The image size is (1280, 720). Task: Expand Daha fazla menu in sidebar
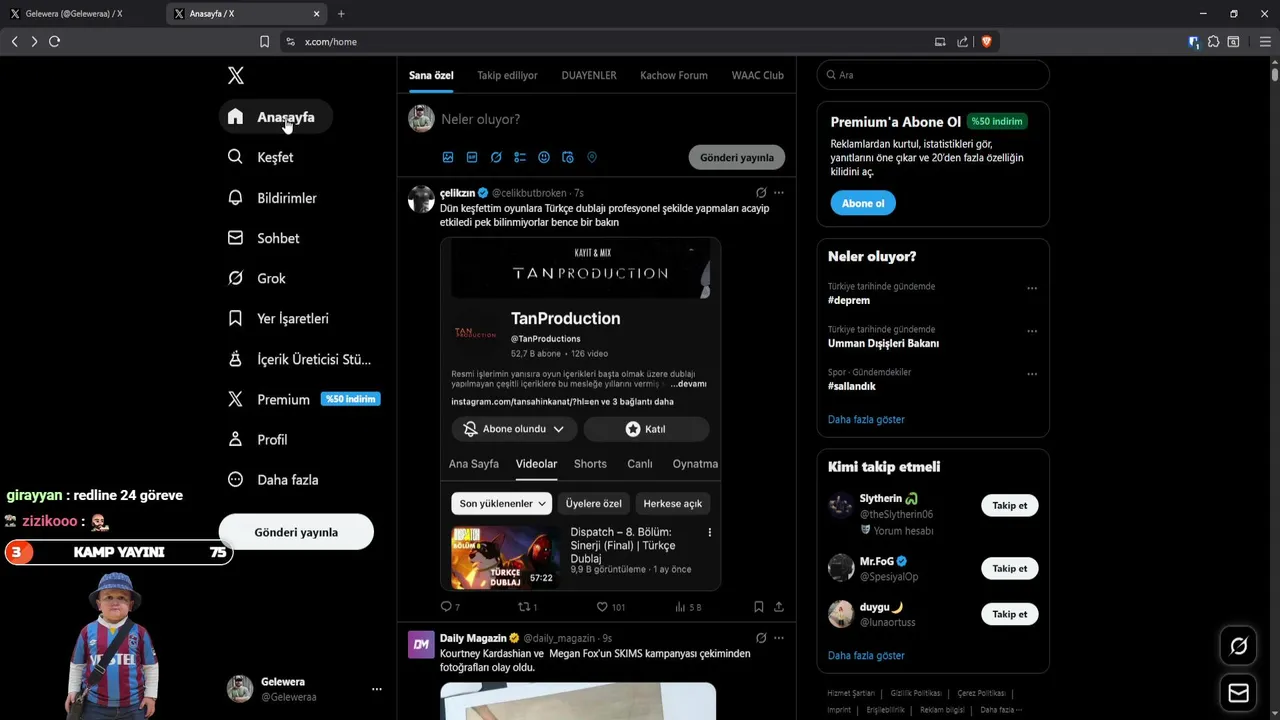[274, 479]
